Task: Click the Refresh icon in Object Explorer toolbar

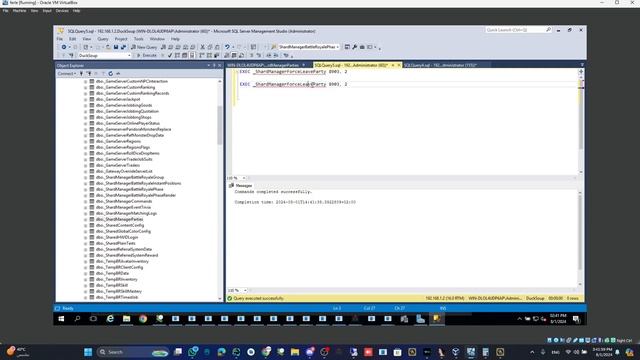Action: [x=111, y=73]
